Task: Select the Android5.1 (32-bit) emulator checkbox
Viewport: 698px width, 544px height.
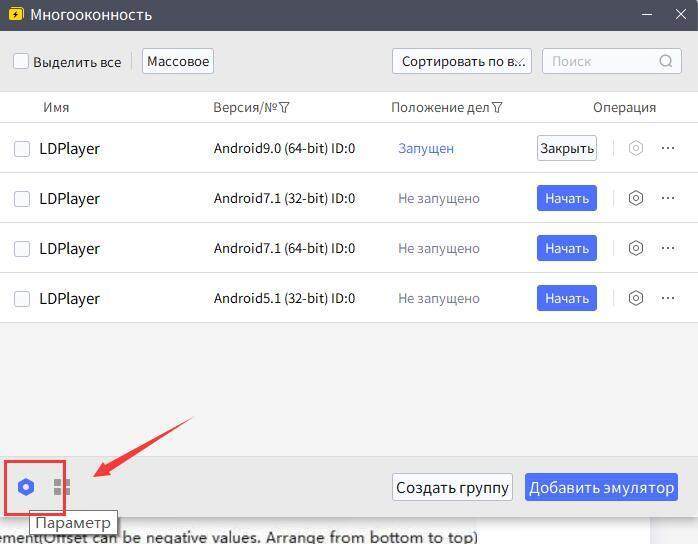Action: [x=22, y=299]
